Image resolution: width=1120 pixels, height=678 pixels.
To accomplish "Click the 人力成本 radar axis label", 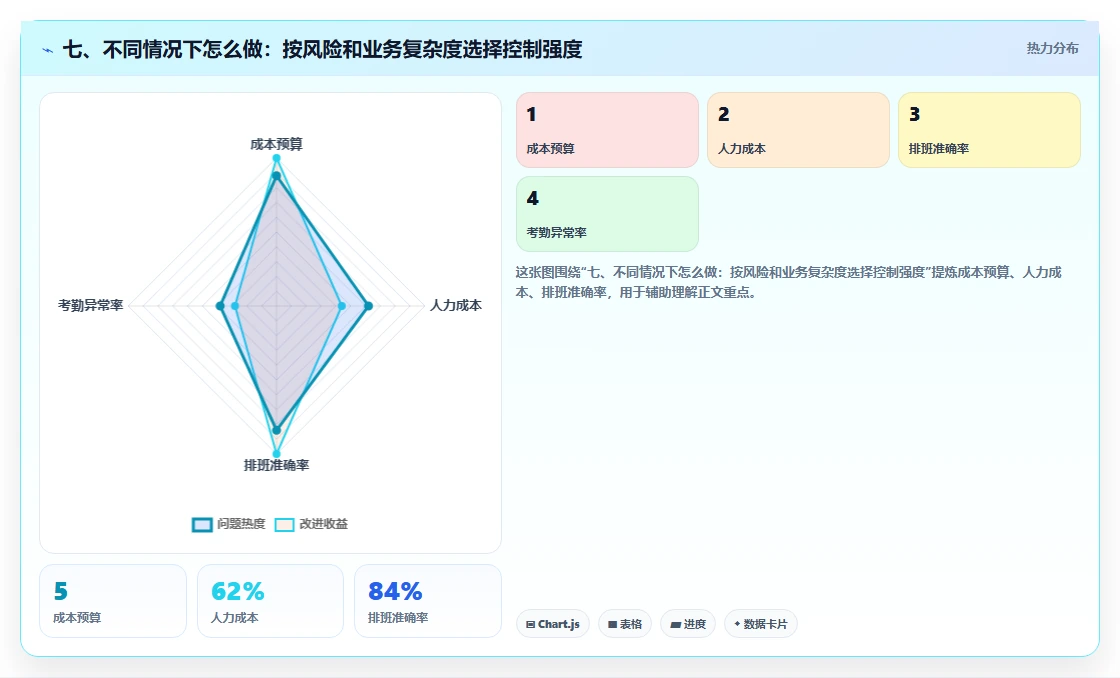I will coord(456,306).
